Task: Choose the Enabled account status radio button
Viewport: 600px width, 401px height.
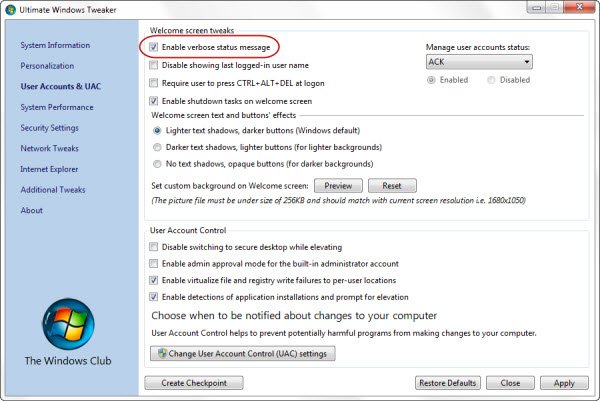Action: (x=431, y=80)
